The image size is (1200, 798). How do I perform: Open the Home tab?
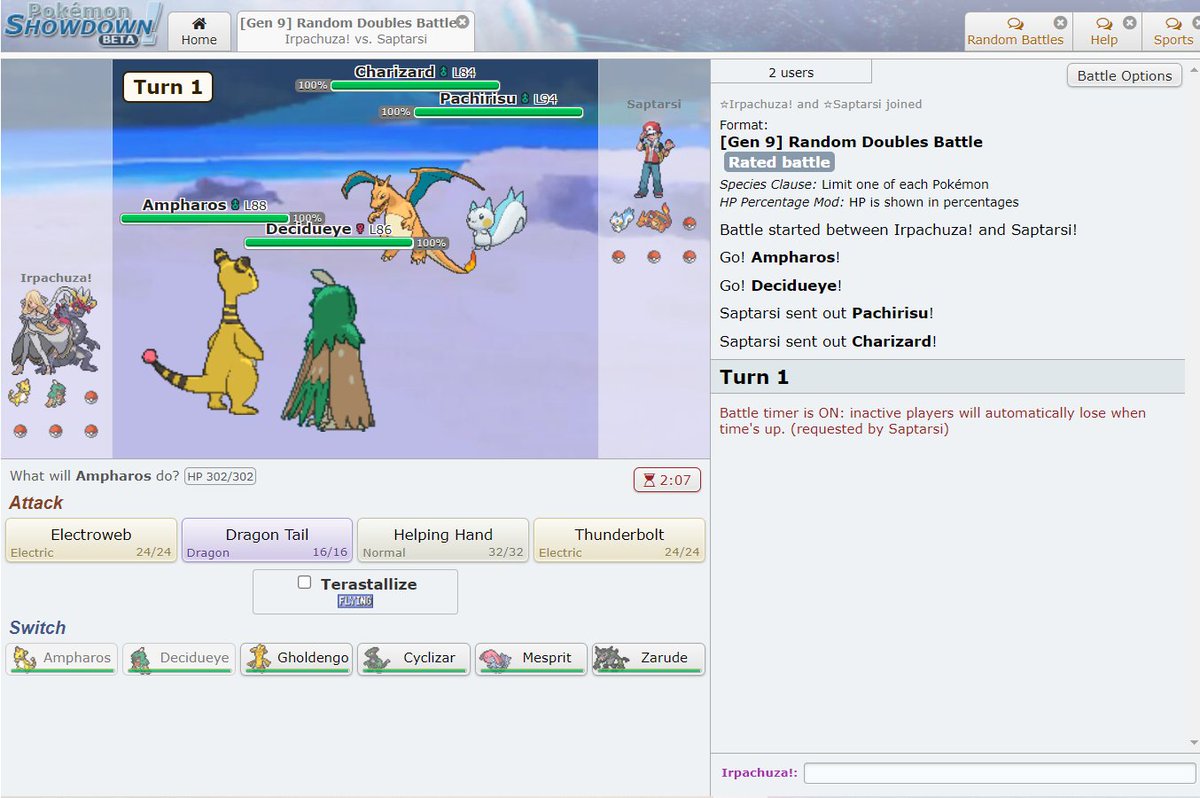[199, 31]
